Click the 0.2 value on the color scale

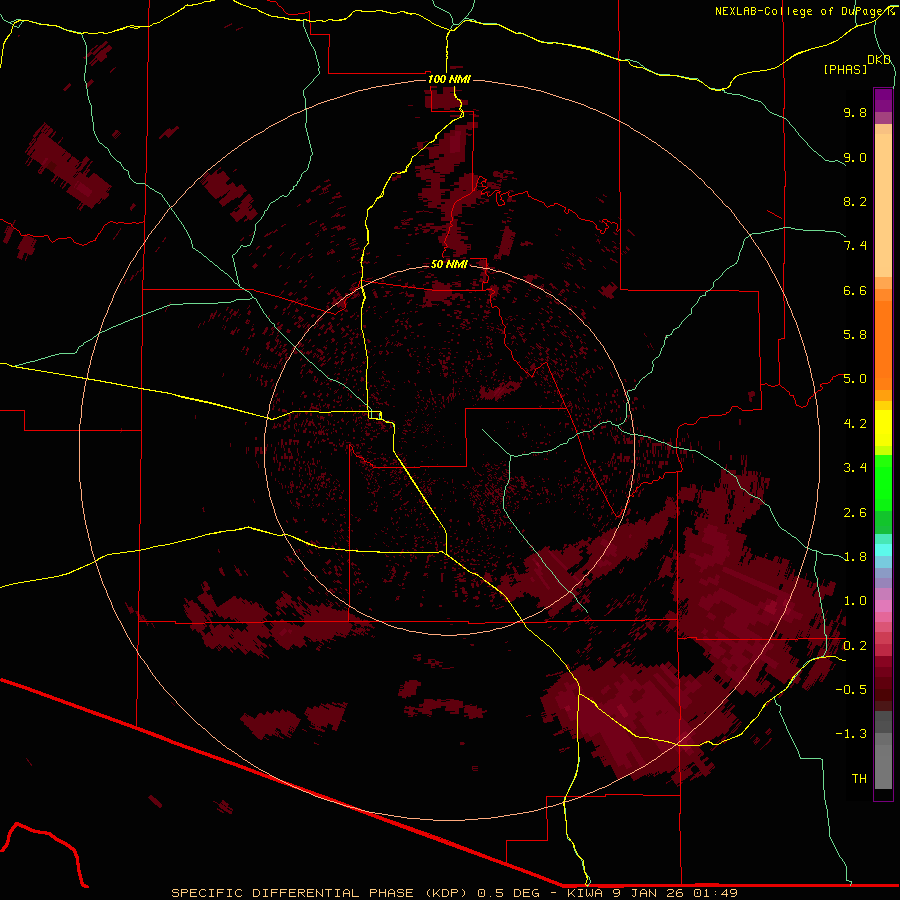click(x=855, y=646)
